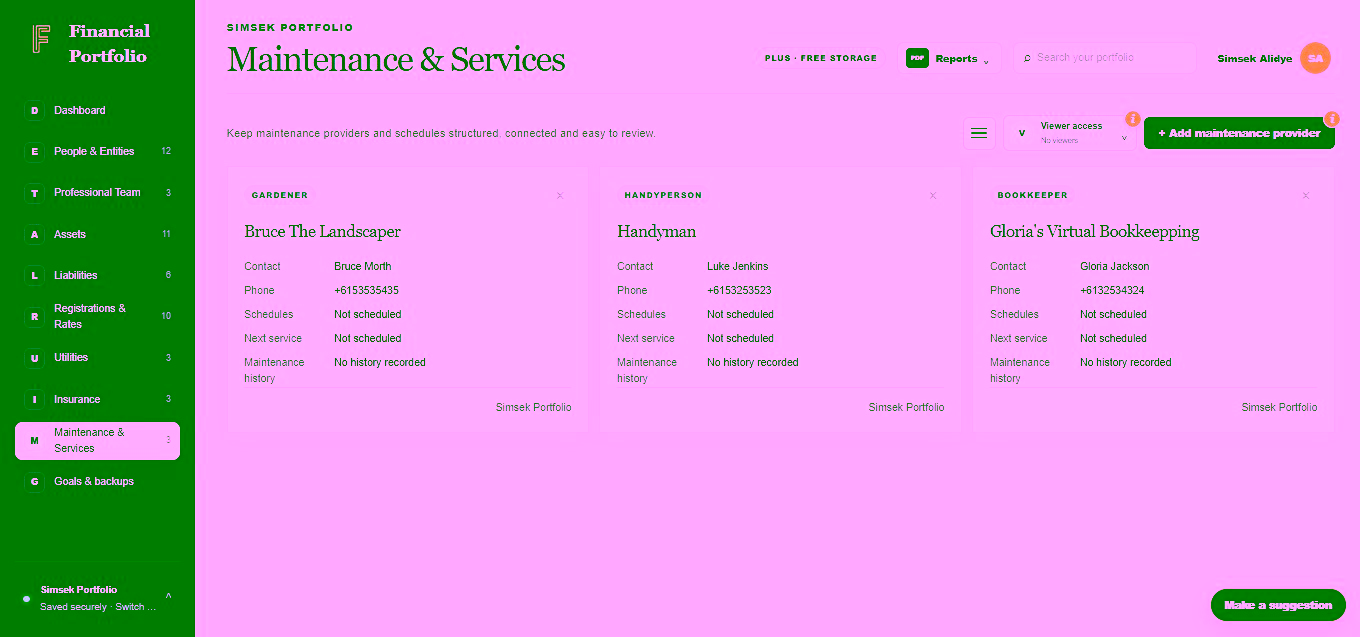Select Maintenance & Services menu item
Image resolution: width=1360 pixels, height=637 pixels.
point(97,441)
